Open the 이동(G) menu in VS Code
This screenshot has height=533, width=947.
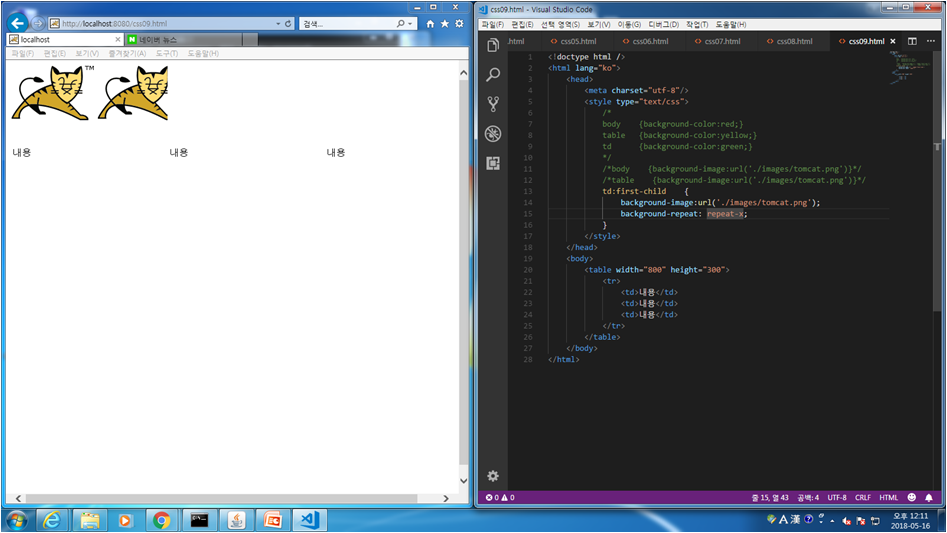(x=629, y=25)
